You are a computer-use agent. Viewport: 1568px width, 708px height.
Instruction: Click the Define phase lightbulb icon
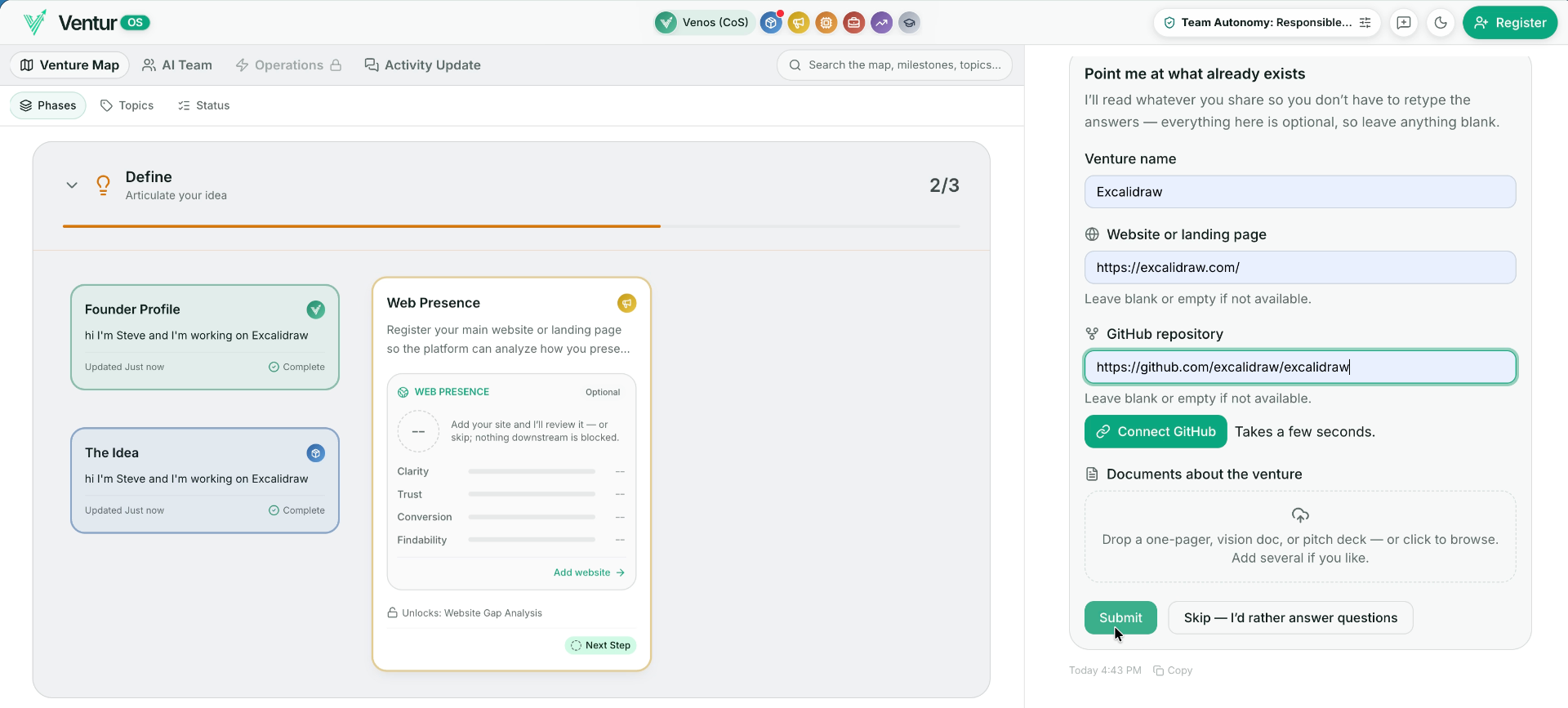click(103, 185)
